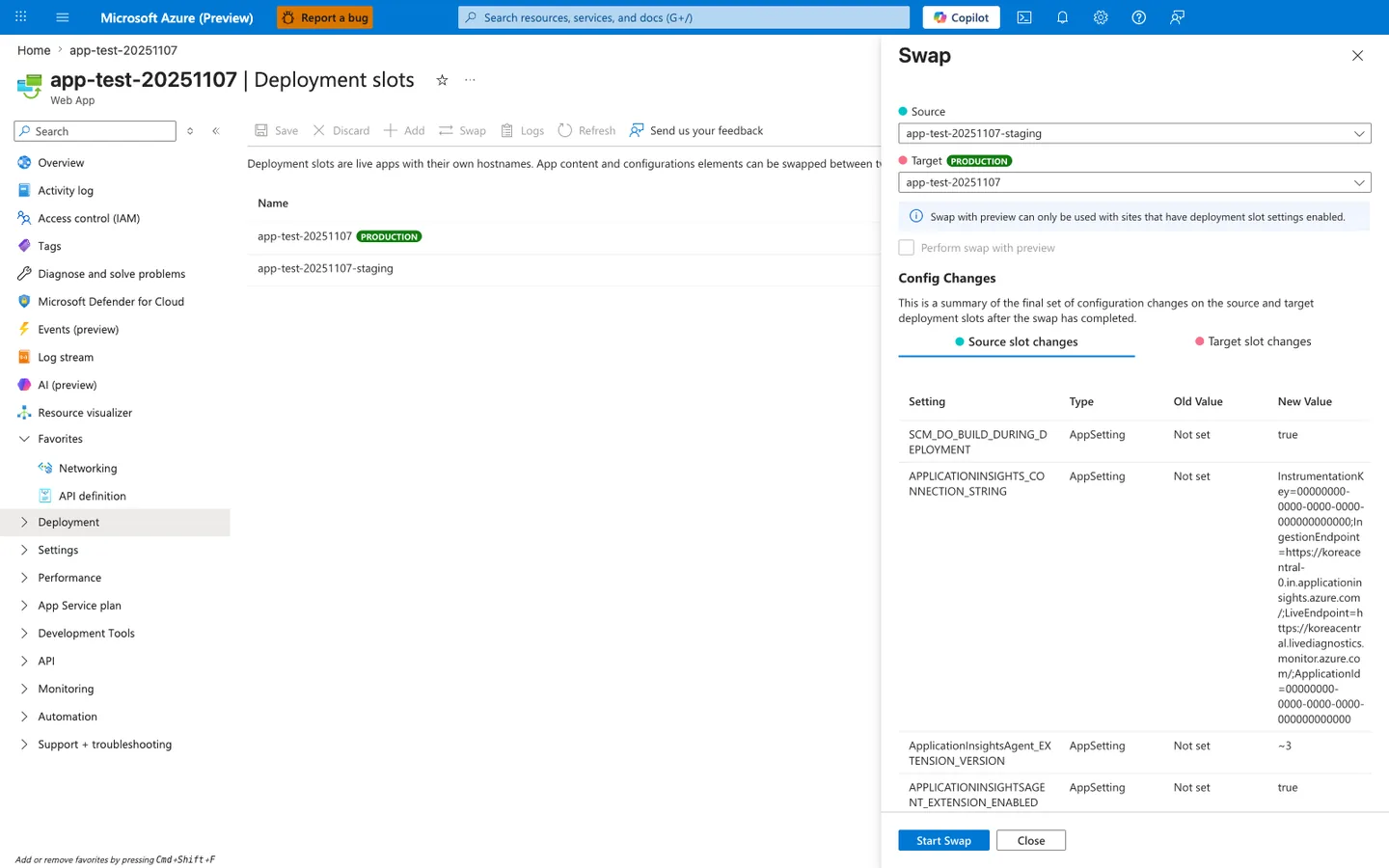Open Logs from the command bar

[x=522, y=130]
